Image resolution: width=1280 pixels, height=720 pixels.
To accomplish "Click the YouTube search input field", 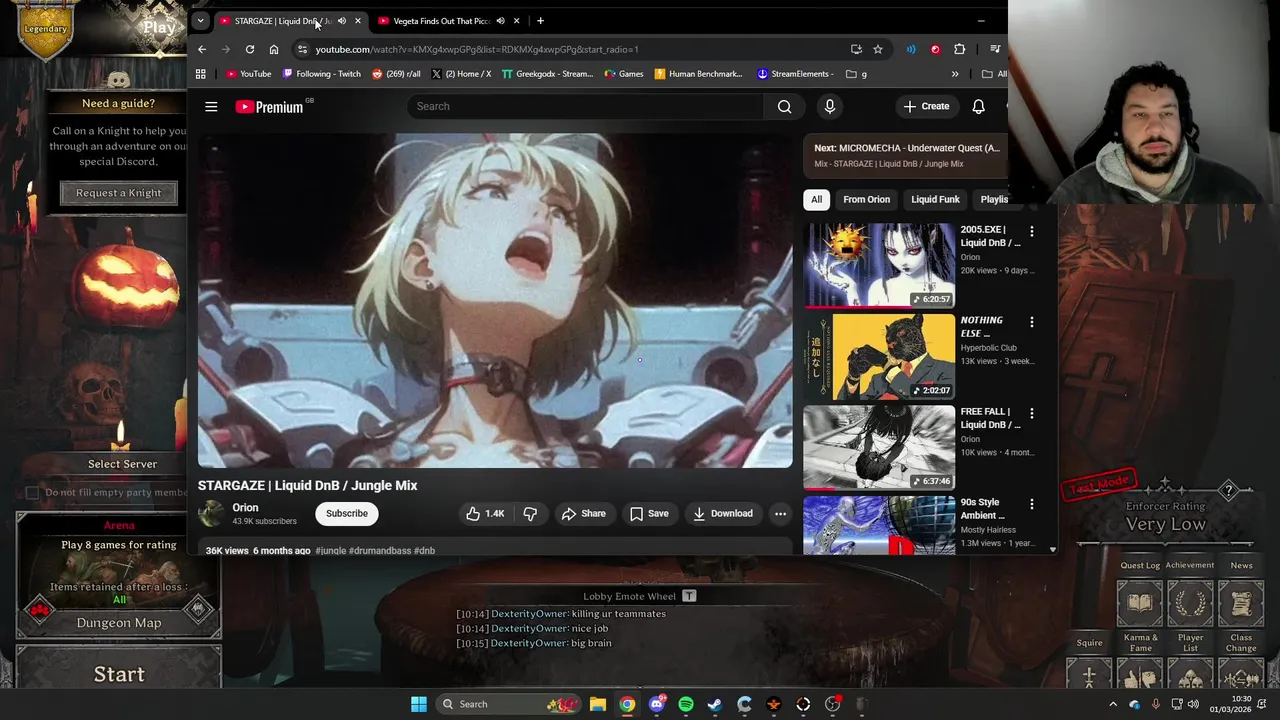I will (586, 106).
